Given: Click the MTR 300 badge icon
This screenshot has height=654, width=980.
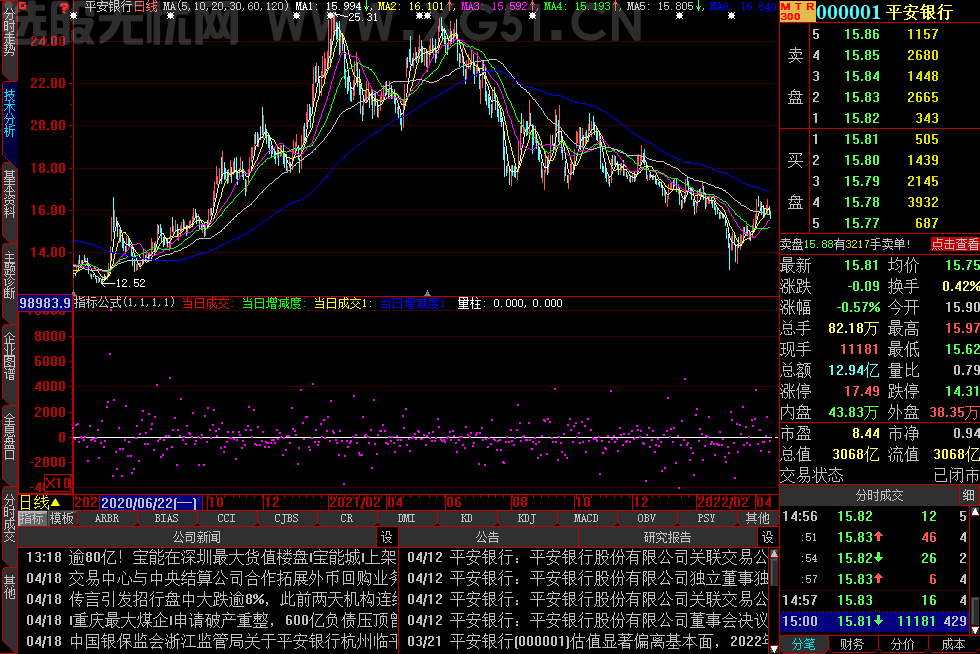Looking at the screenshot, I should 798,11.
